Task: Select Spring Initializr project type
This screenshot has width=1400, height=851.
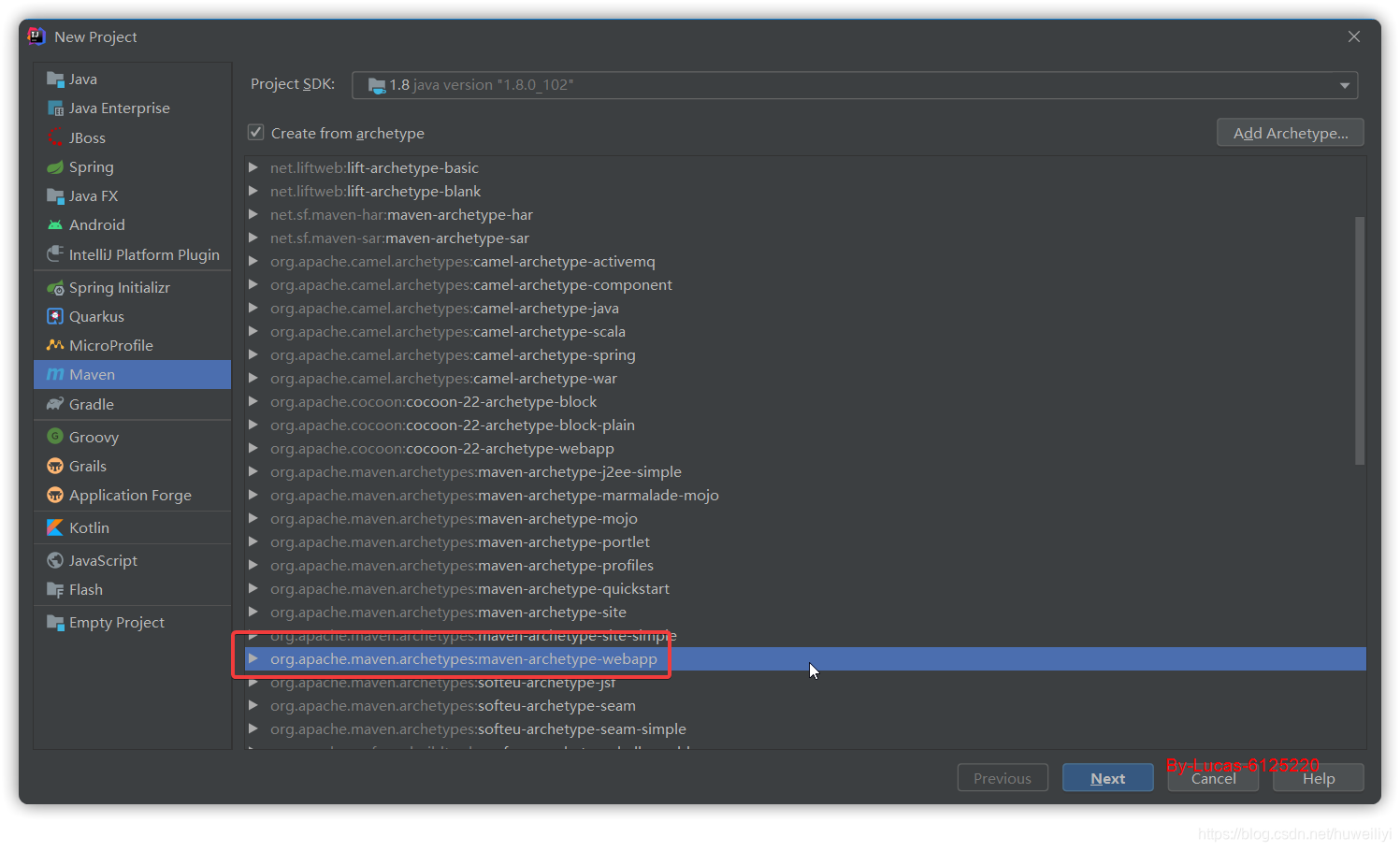Action: click(x=120, y=287)
